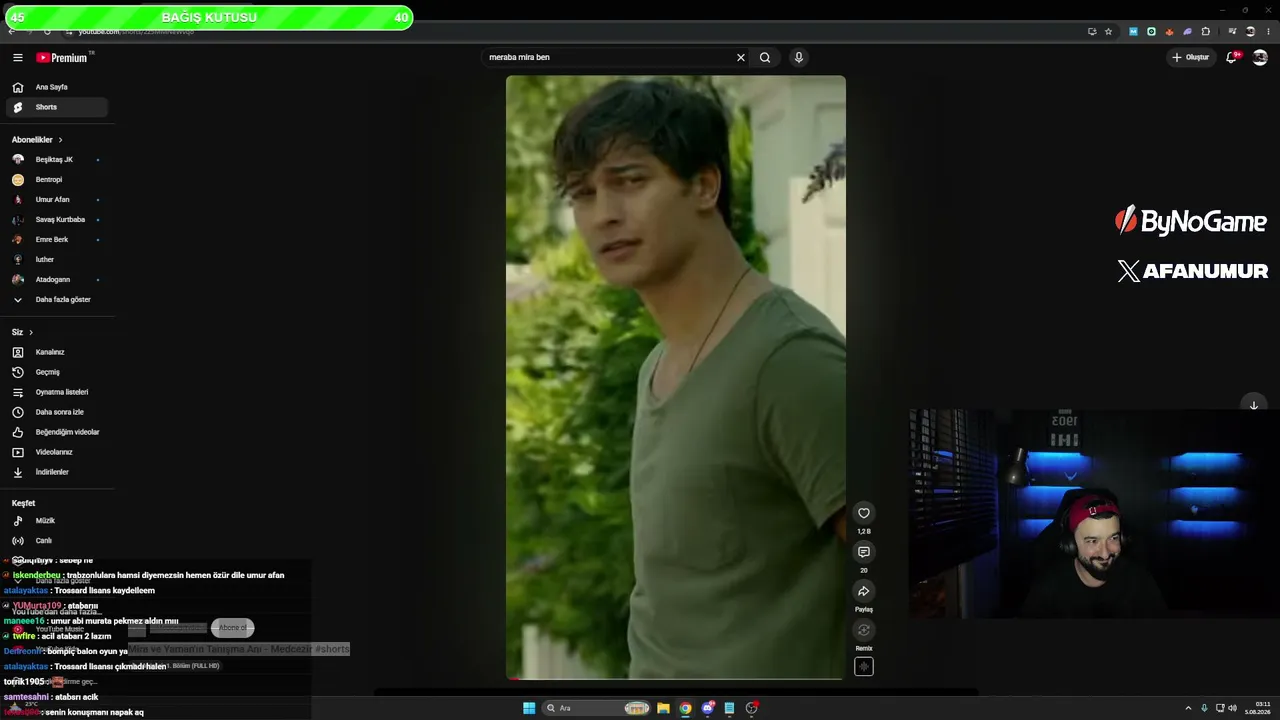Open the Chrome three-dot menu
Screen dimensions: 1280x720
(1268, 32)
